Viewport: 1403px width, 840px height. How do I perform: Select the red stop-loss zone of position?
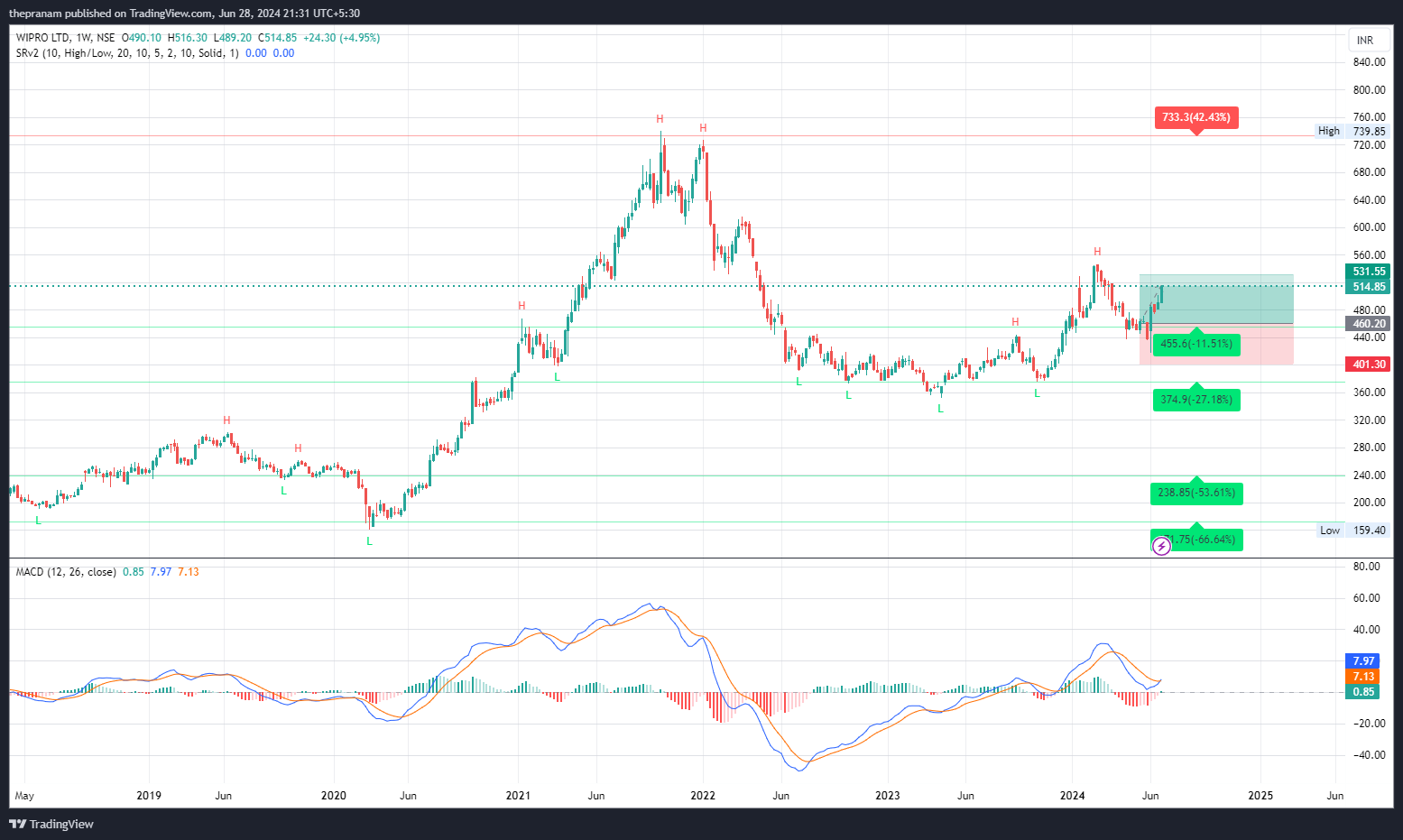1216,344
